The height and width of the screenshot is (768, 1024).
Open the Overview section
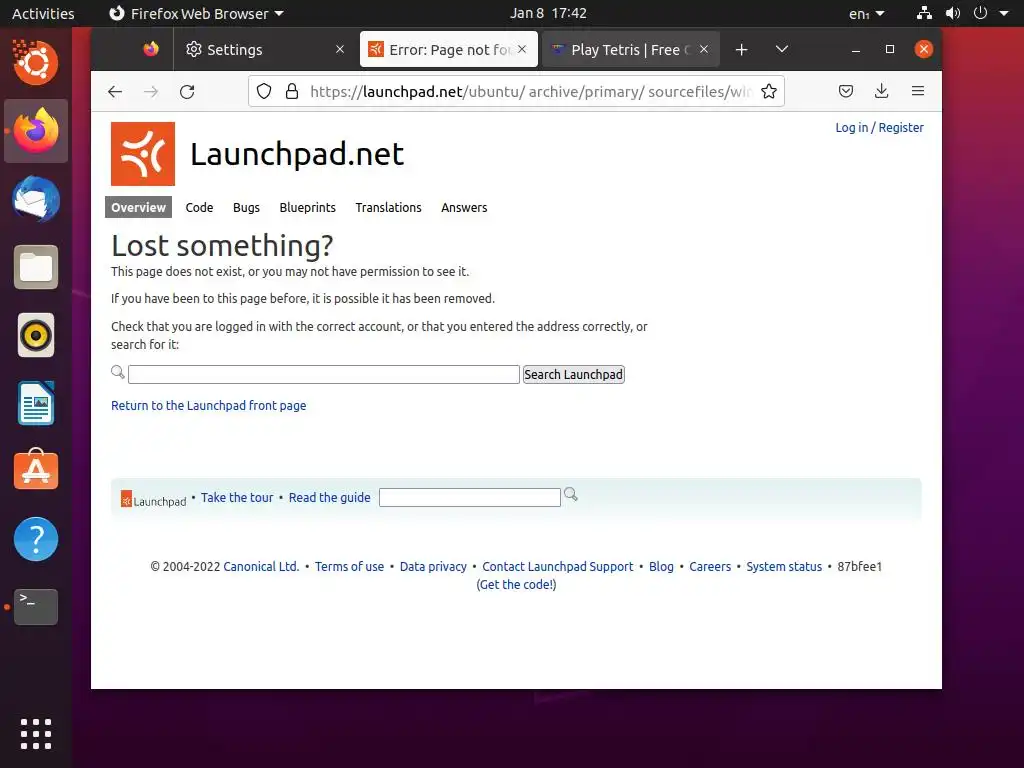pos(138,208)
